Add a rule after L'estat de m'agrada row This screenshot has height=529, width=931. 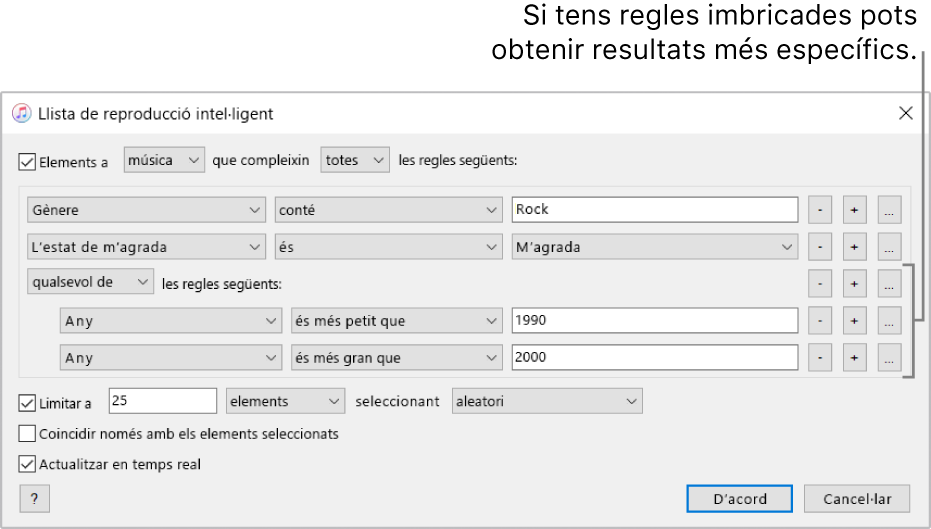[x=854, y=247]
